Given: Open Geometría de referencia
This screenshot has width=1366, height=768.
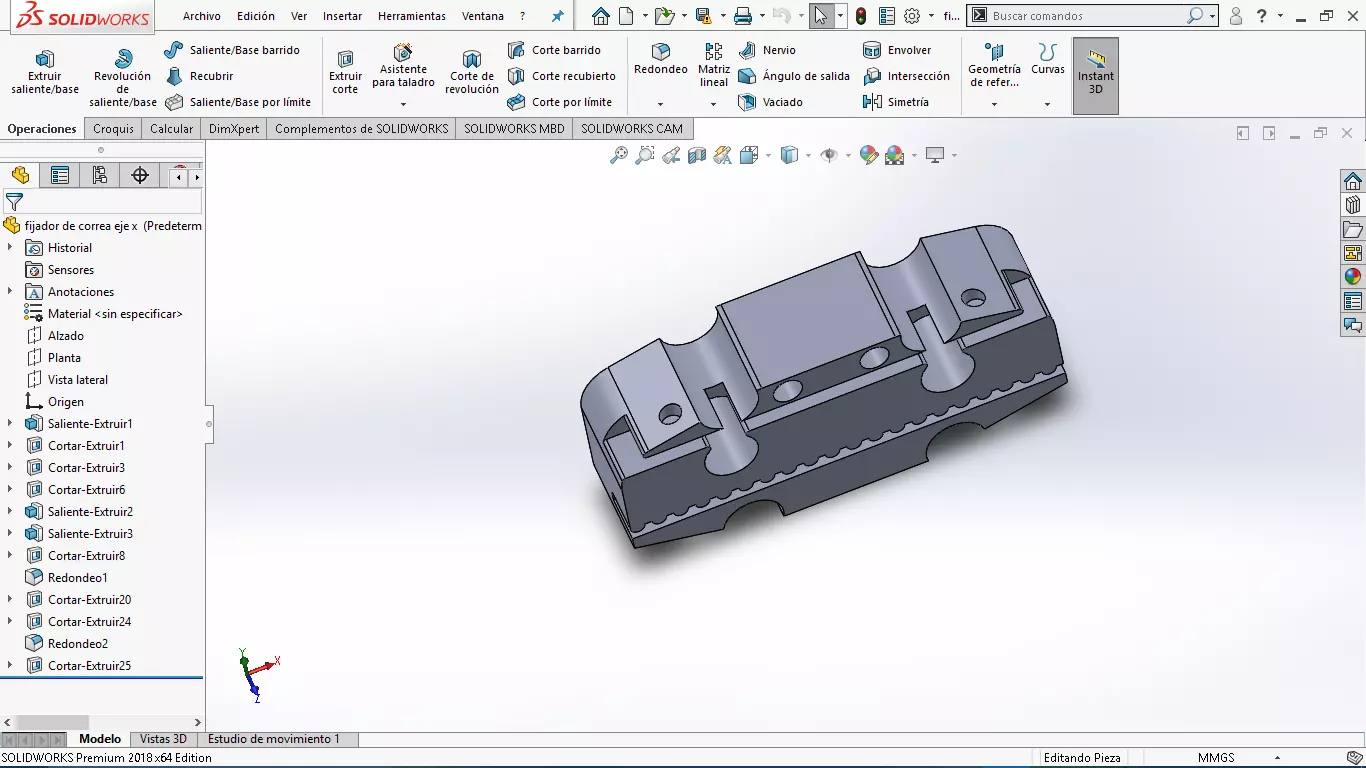Looking at the screenshot, I should (994, 66).
